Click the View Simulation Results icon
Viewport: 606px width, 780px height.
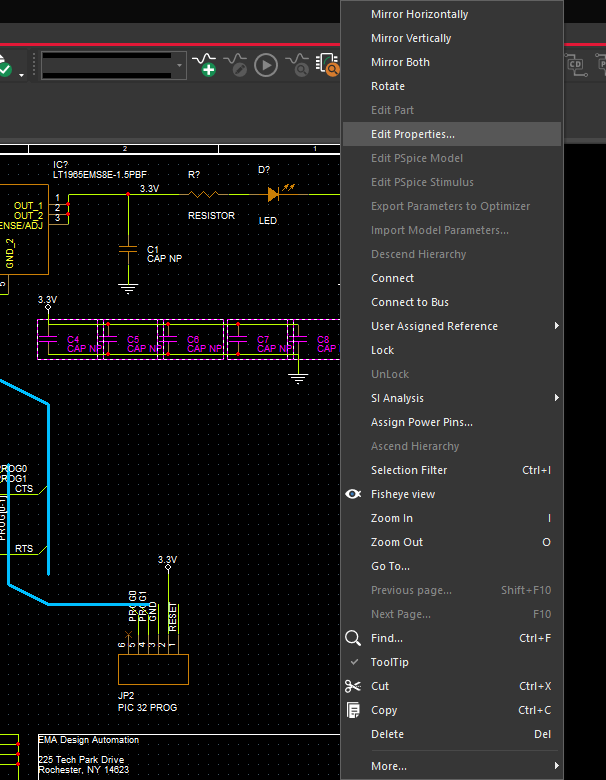pos(297,65)
